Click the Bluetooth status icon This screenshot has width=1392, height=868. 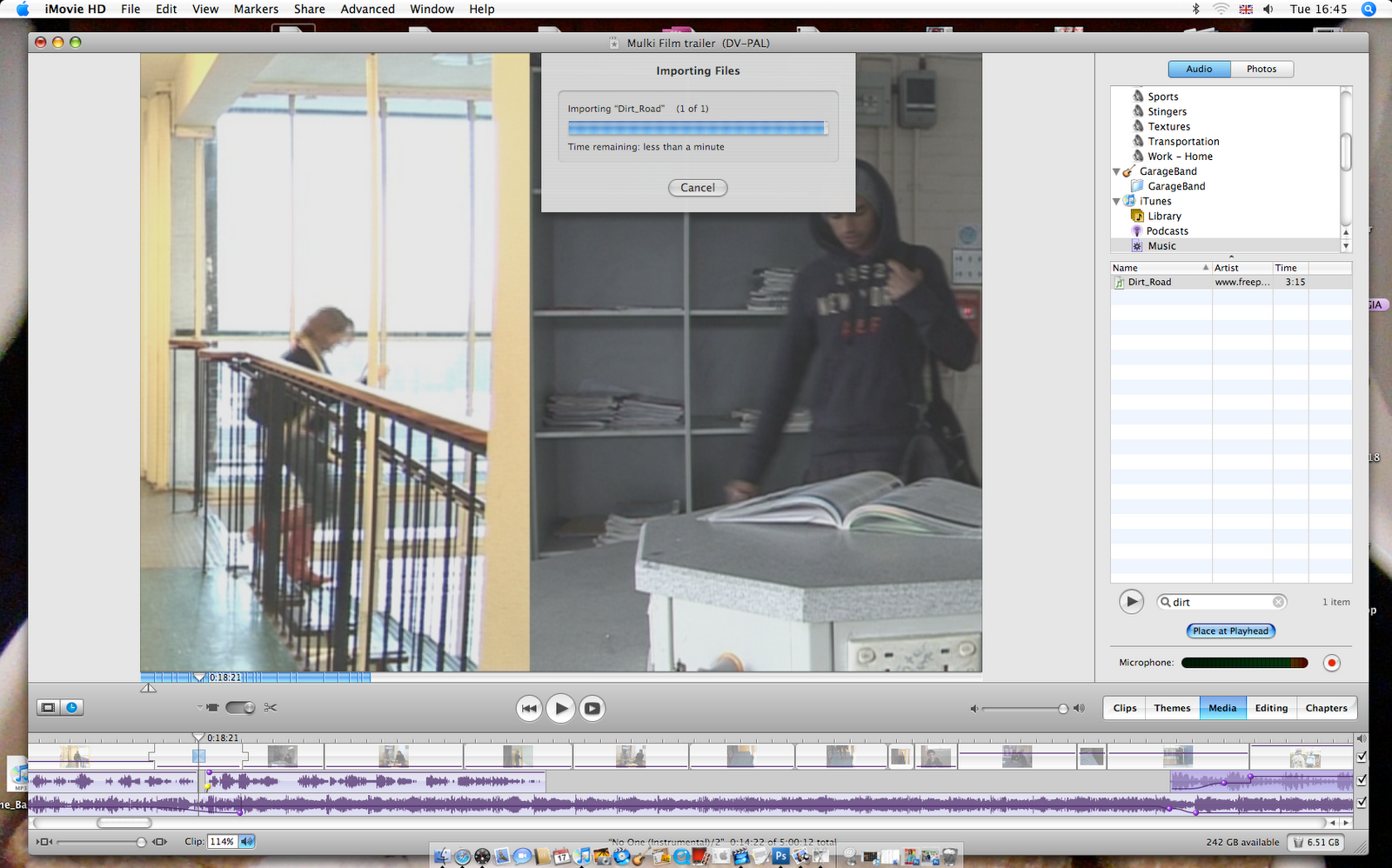pyautogui.click(x=1195, y=9)
